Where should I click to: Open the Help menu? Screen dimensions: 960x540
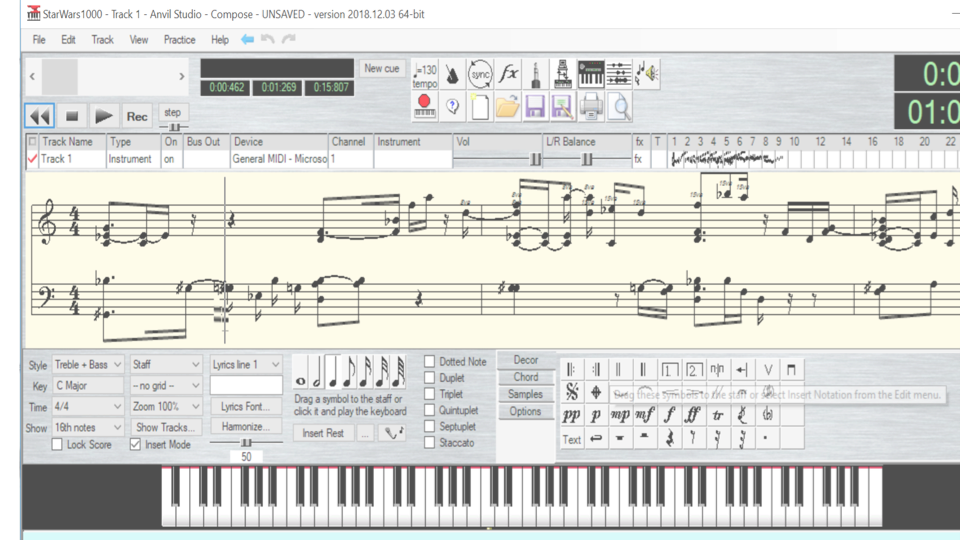(x=220, y=40)
